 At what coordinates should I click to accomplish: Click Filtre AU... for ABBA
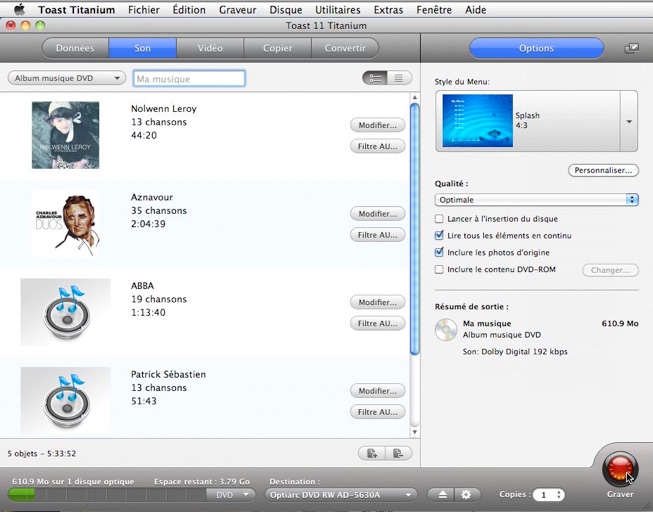(x=377, y=323)
